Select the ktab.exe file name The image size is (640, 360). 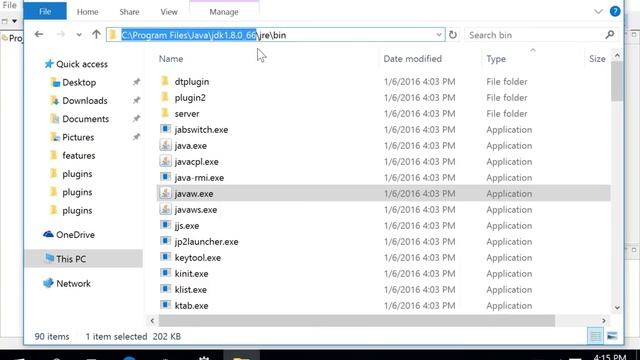[x=191, y=306]
